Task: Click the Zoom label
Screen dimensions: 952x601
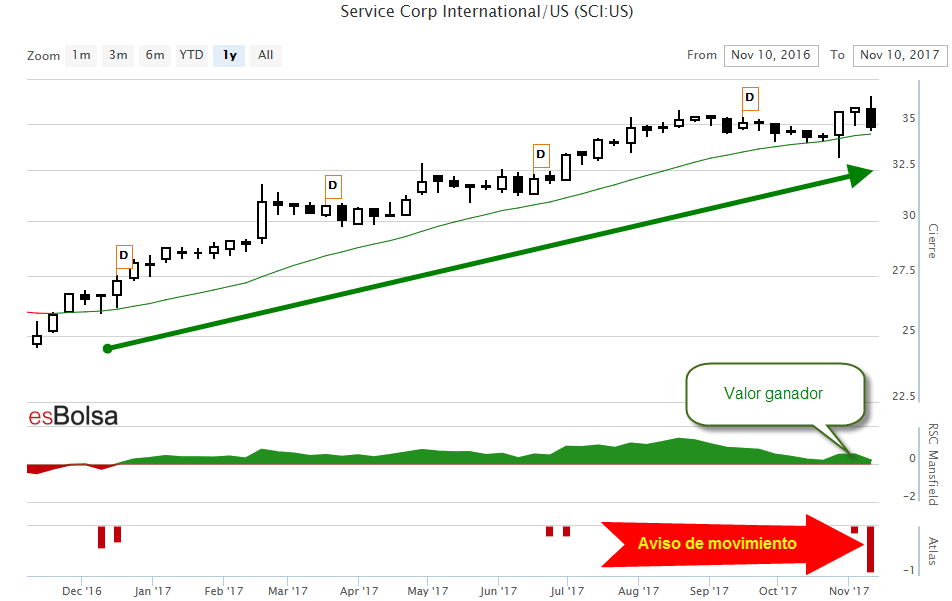Action: click(x=44, y=56)
